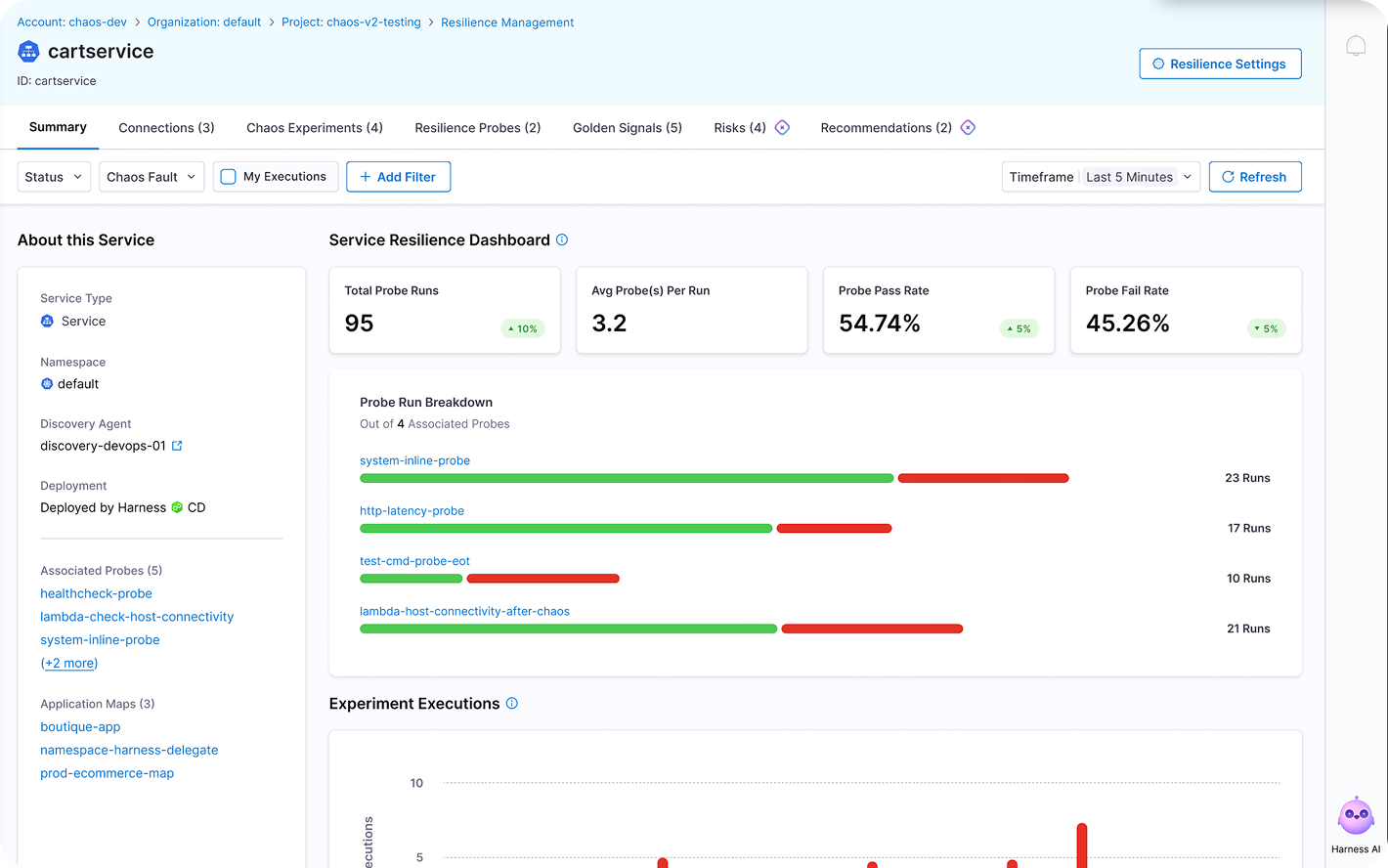
Task: Open system-inline-probe in Associated Probes list
Action: (x=100, y=640)
